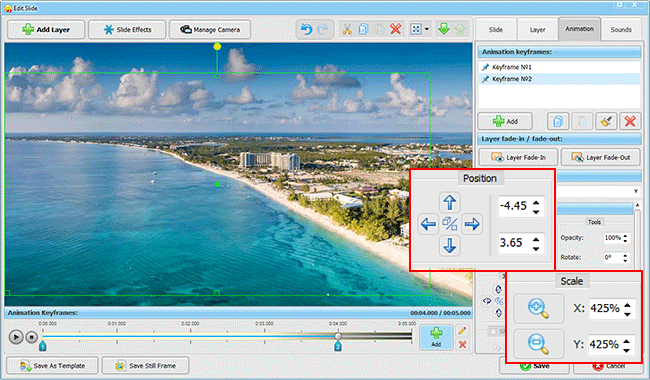Click the Layer Fade-Out button
The image size is (650, 380).
tap(601, 157)
